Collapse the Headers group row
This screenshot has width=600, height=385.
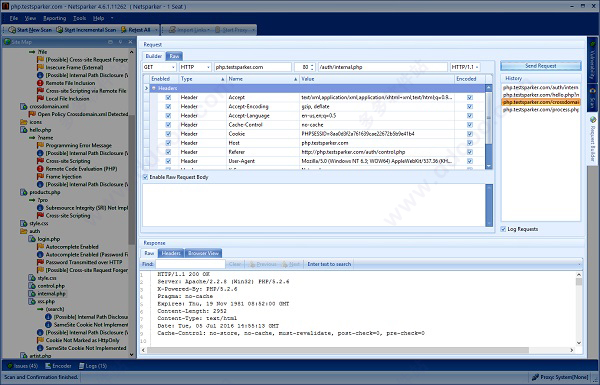[x=154, y=88]
